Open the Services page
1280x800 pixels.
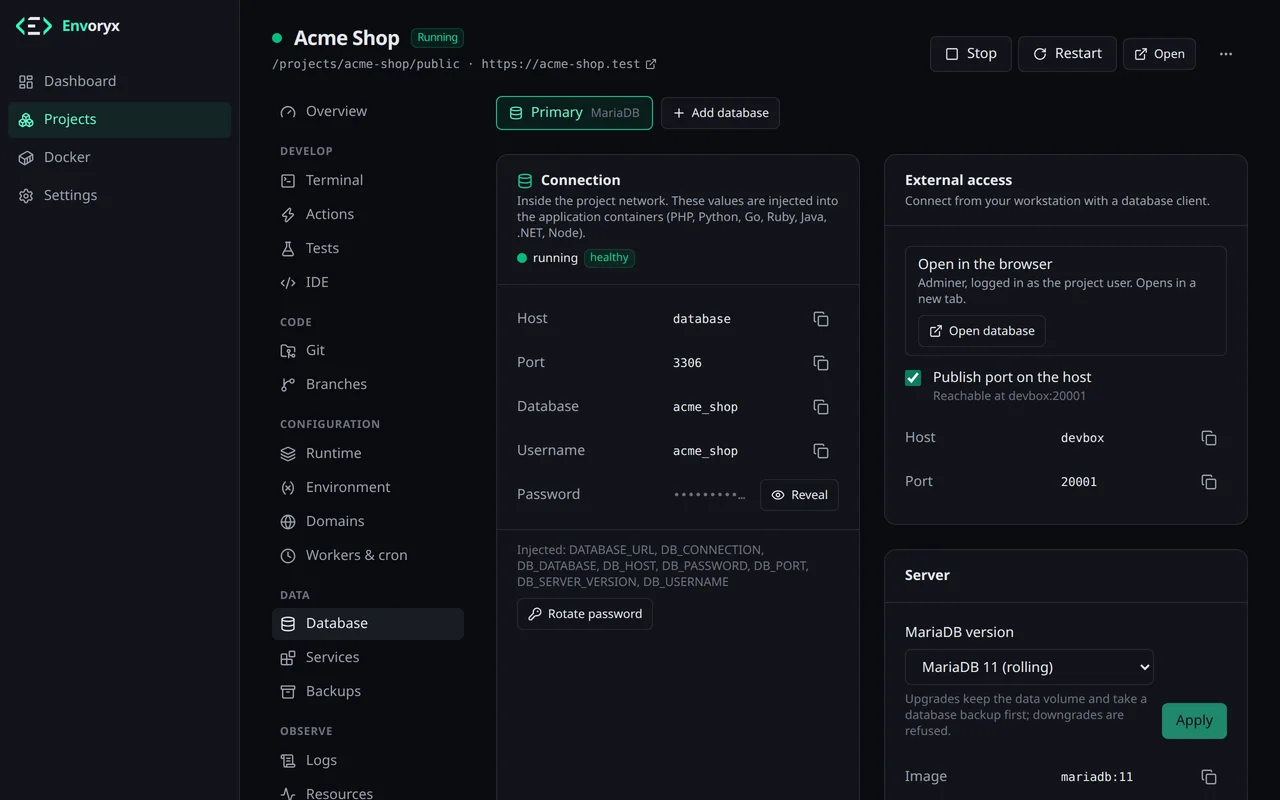[x=368, y=658]
